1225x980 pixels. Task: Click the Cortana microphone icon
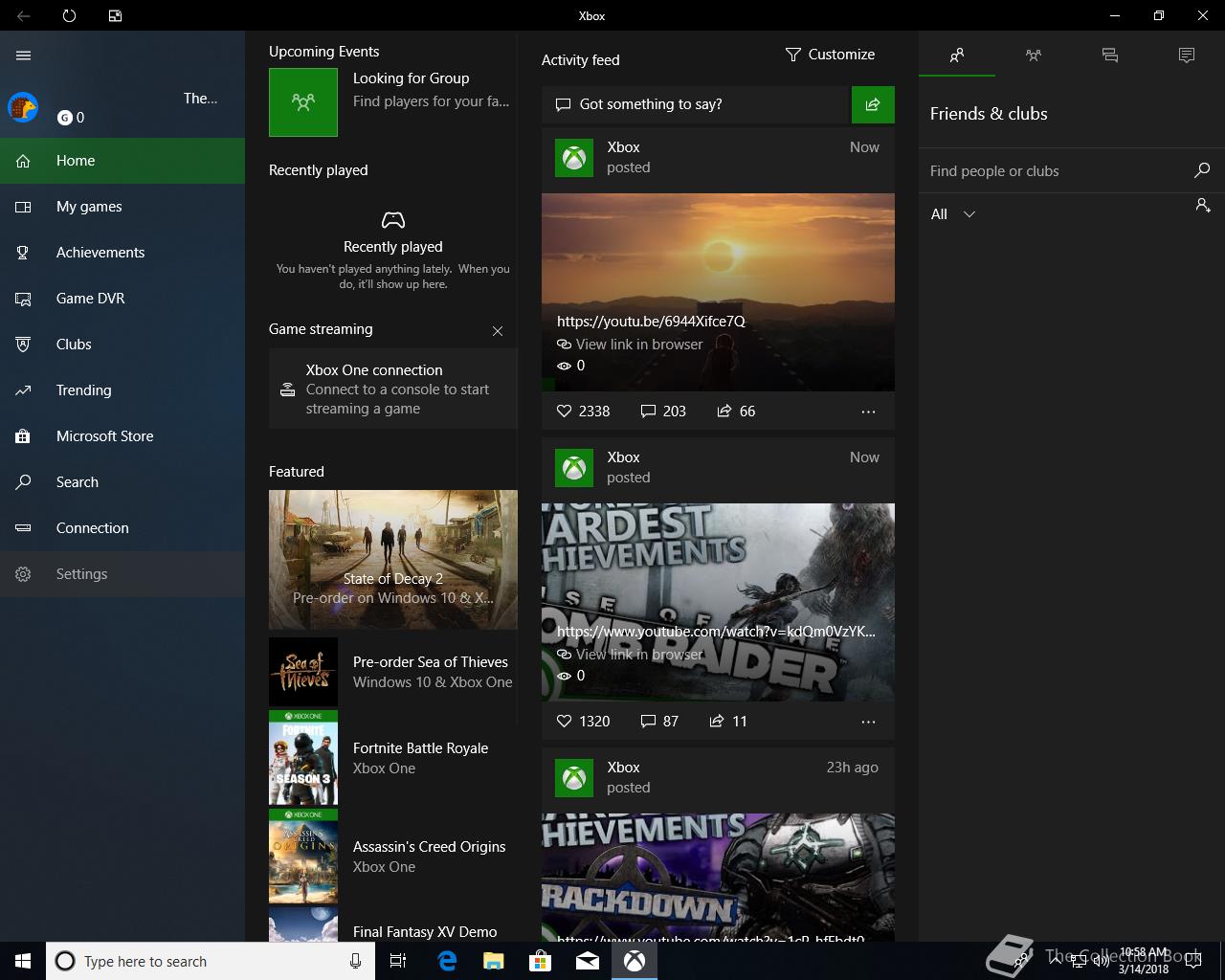coord(355,961)
